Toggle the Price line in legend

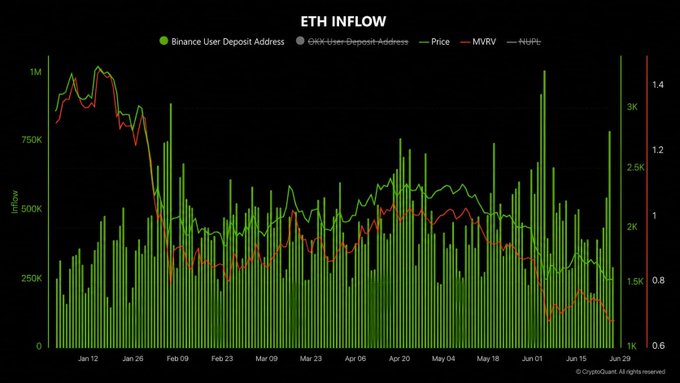coord(435,42)
